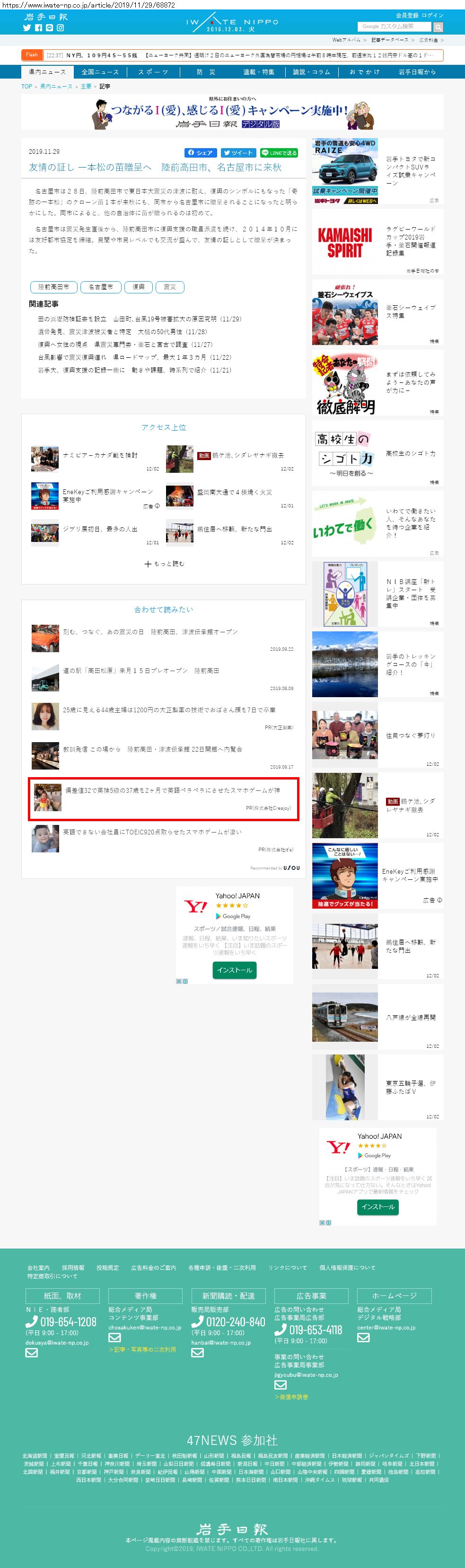Click the mail icon under 紙面、取材

pyautogui.click(x=32, y=1353)
